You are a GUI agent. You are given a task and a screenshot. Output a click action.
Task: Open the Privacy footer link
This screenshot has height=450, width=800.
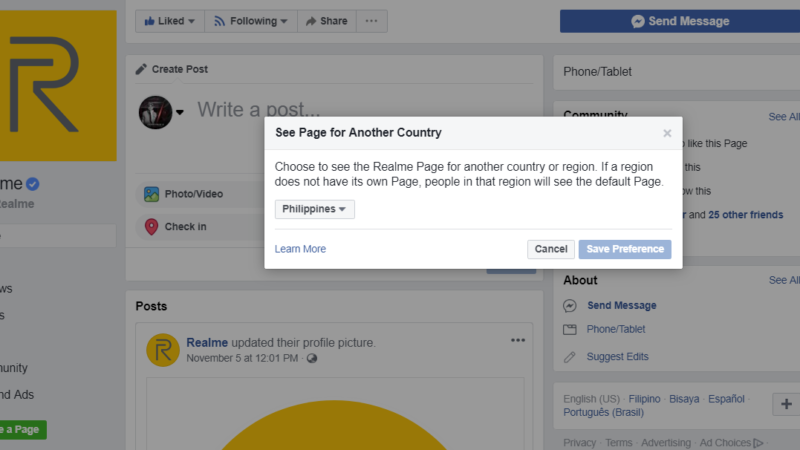pos(580,443)
